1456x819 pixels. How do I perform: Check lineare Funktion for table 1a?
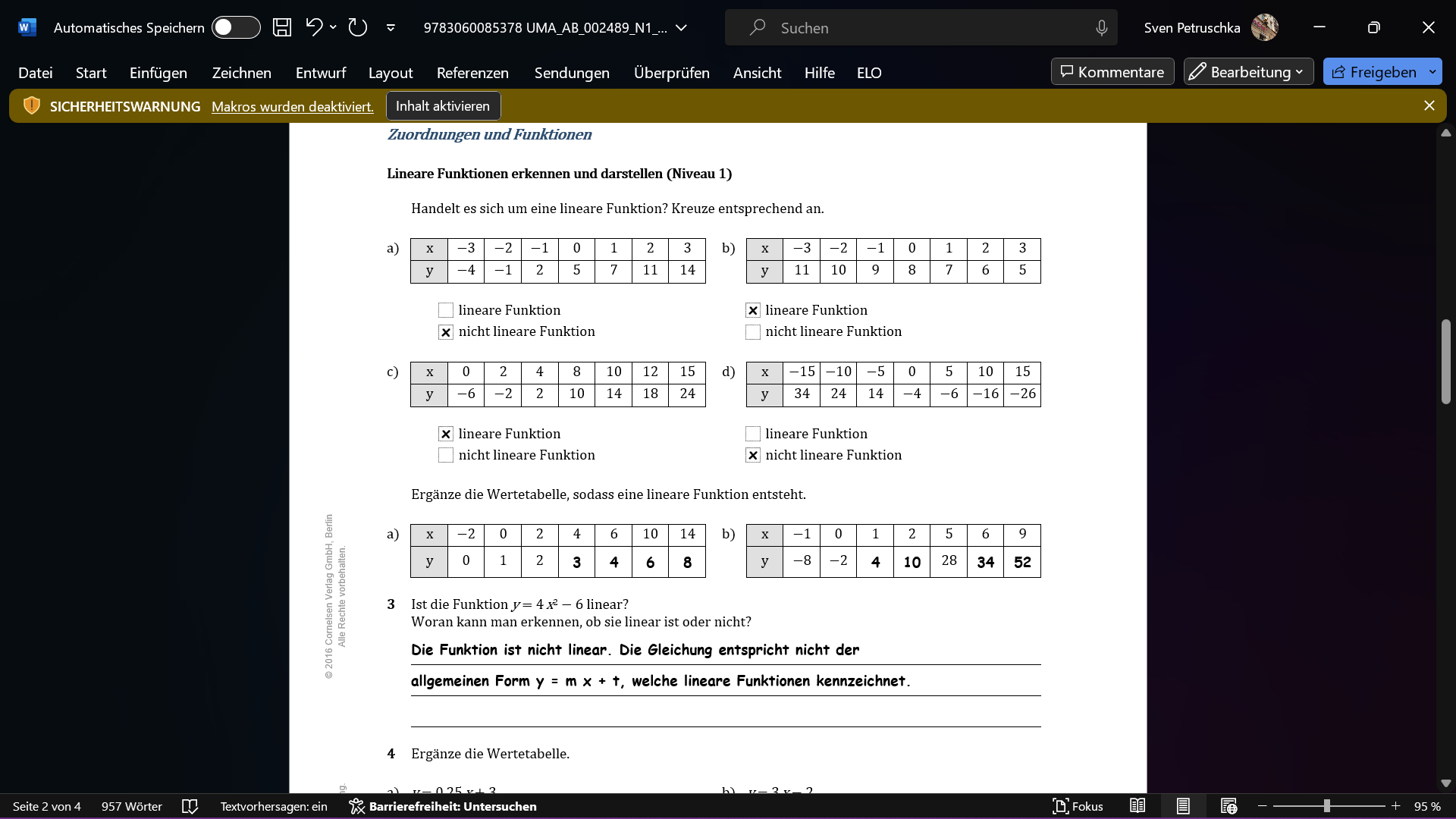pyautogui.click(x=446, y=310)
